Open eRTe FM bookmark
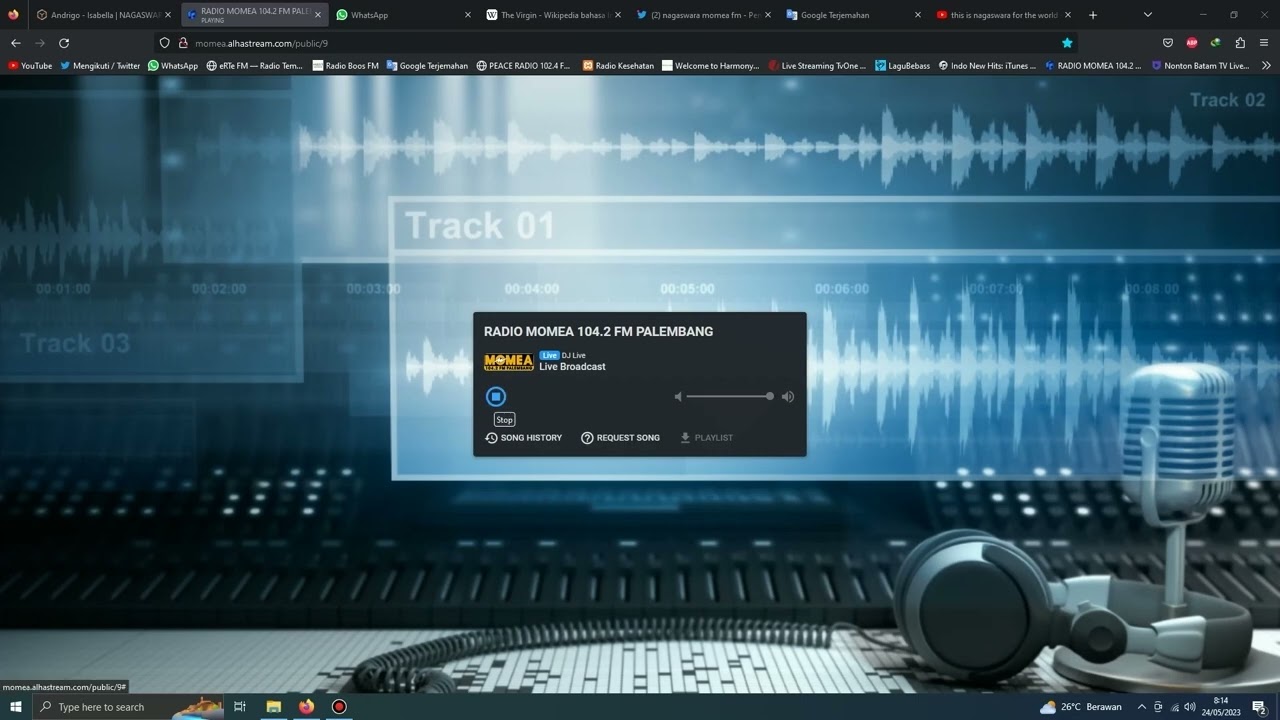This screenshot has width=1280, height=720. [x=255, y=66]
